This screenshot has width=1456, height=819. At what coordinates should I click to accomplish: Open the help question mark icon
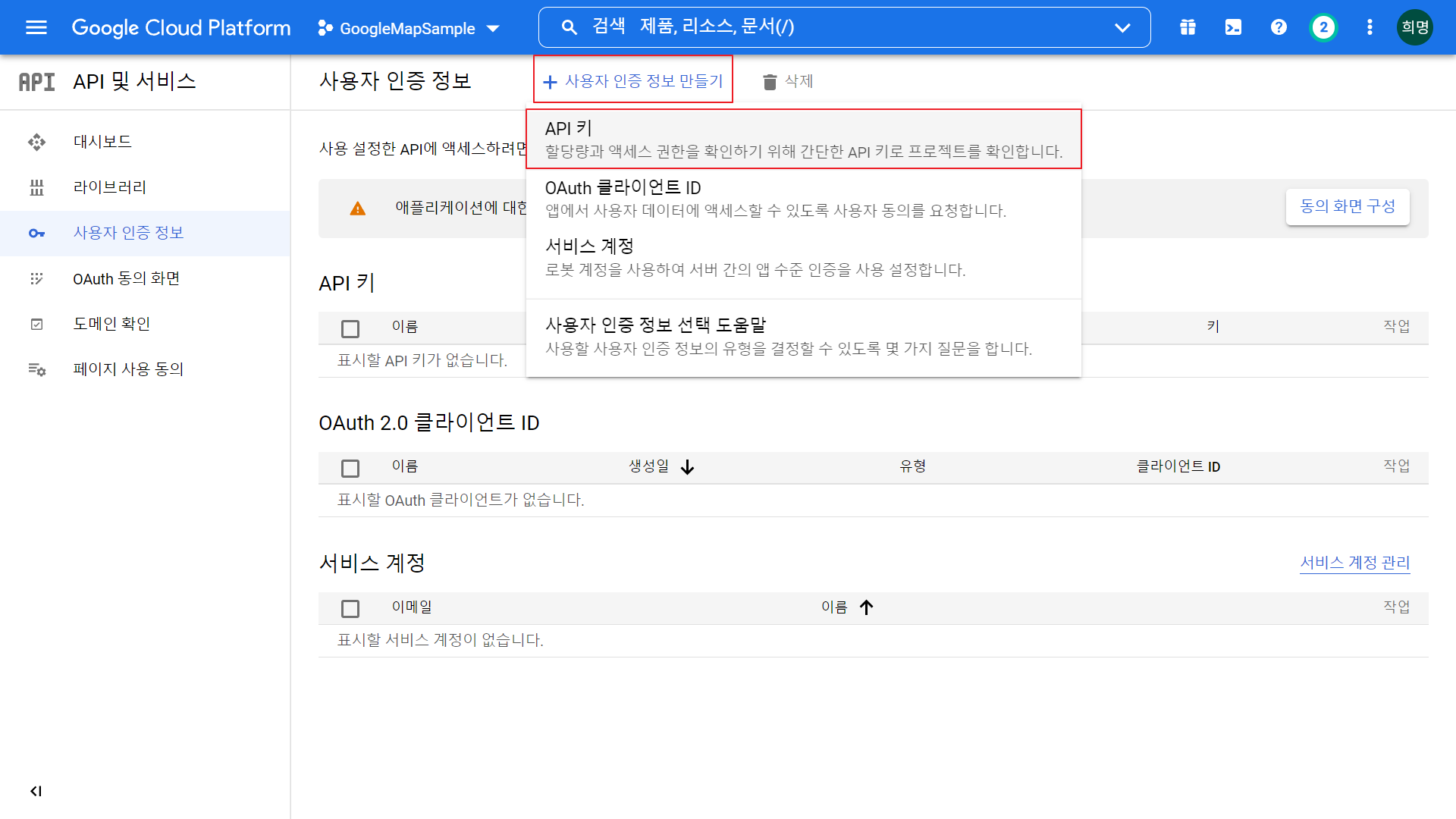pos(1279,28)
